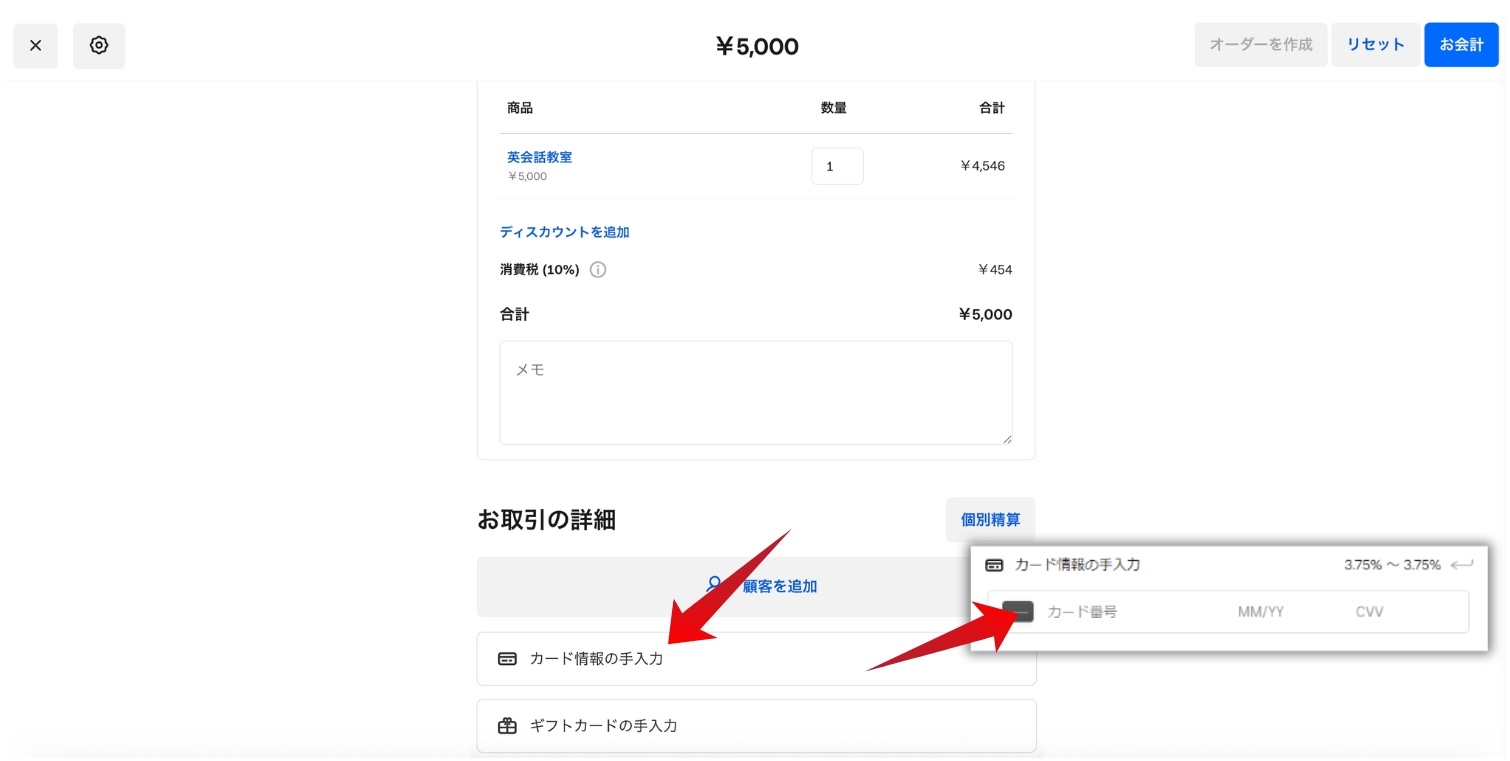This screenshot has height=761, width=1510.
Task: Select カード情報の手入力 payment option
Action: (x=756, y=659)
